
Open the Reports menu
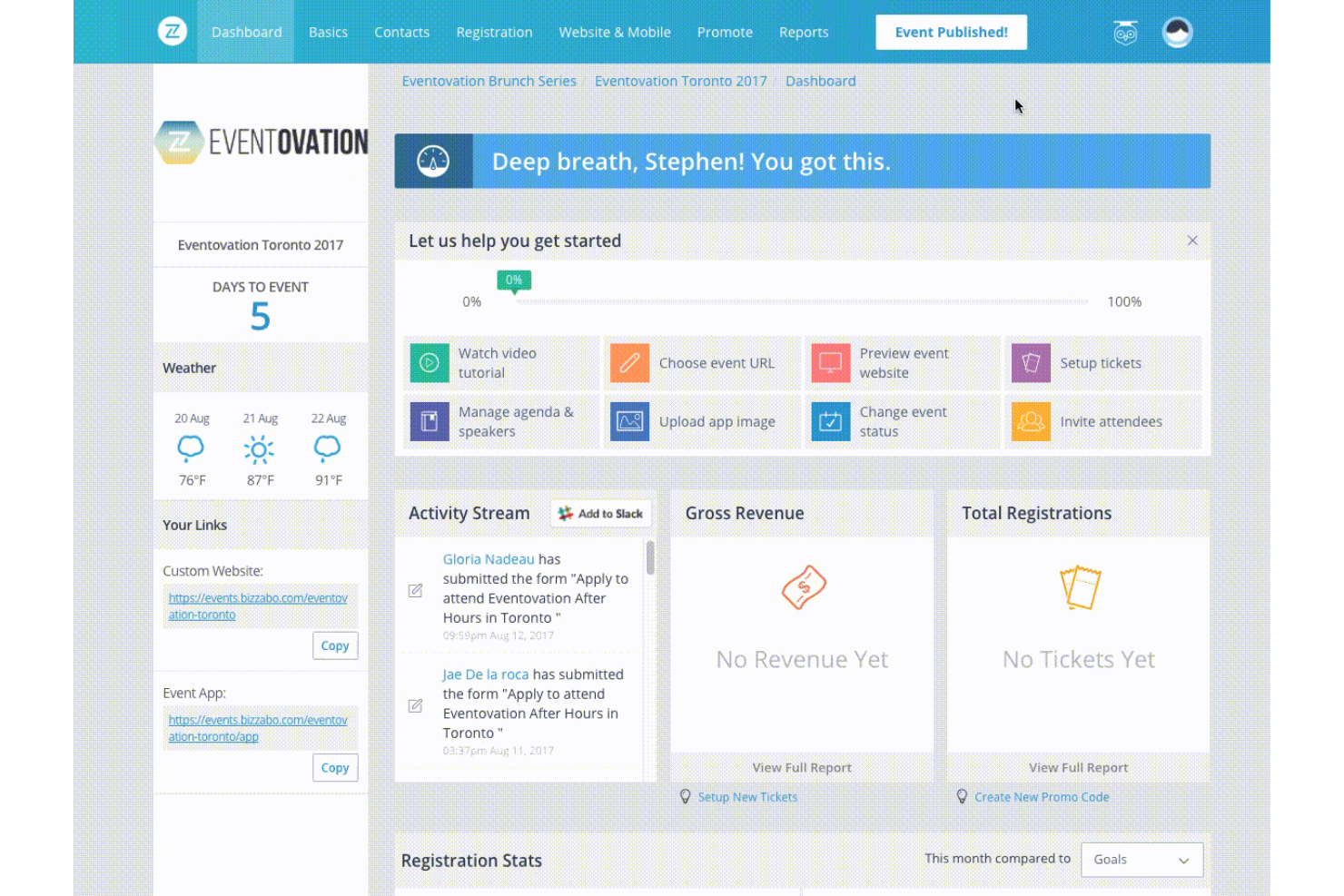click(x=804, y=32)
